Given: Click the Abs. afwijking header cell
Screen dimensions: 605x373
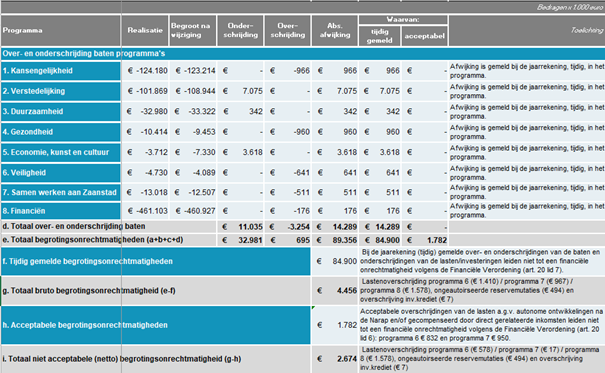Looking at the screenshot, I should [x=335, y=30].
